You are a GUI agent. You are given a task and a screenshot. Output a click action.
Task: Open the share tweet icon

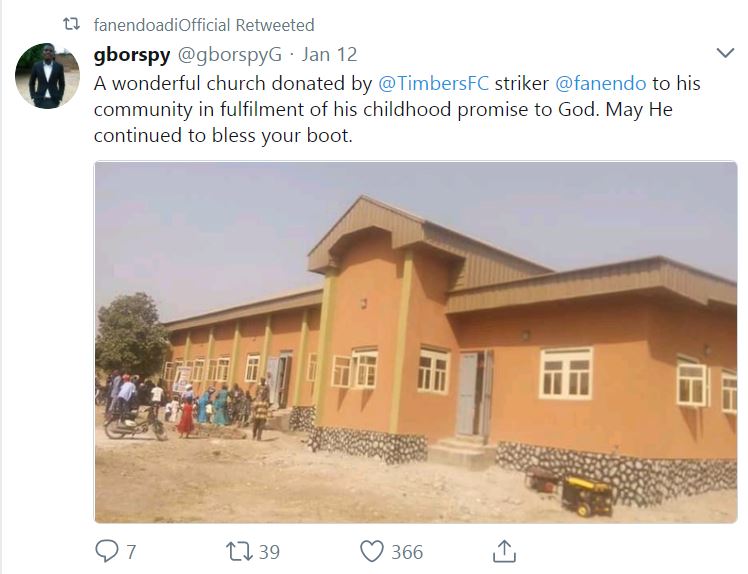(504, 550)
